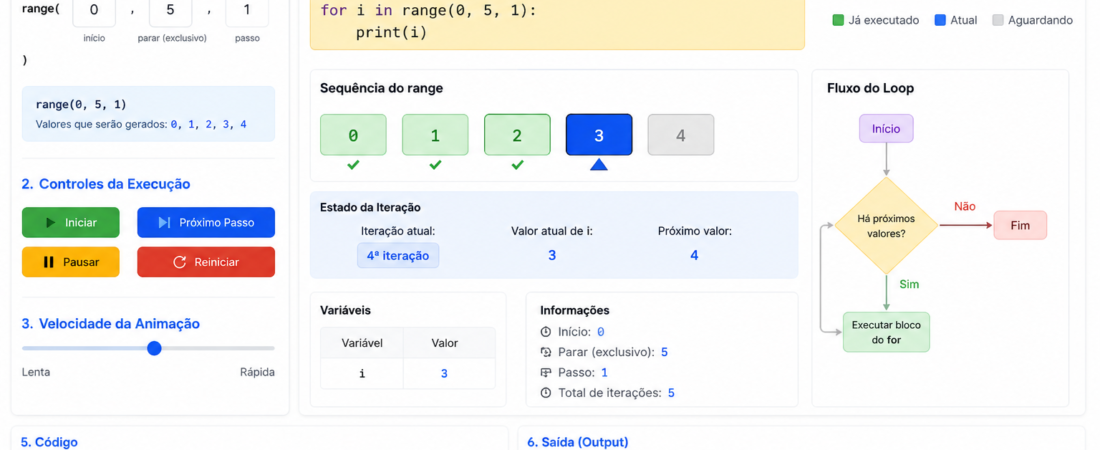Click the icon next to Passo info
Screen dimensions: 1100x450
point(546,373)
